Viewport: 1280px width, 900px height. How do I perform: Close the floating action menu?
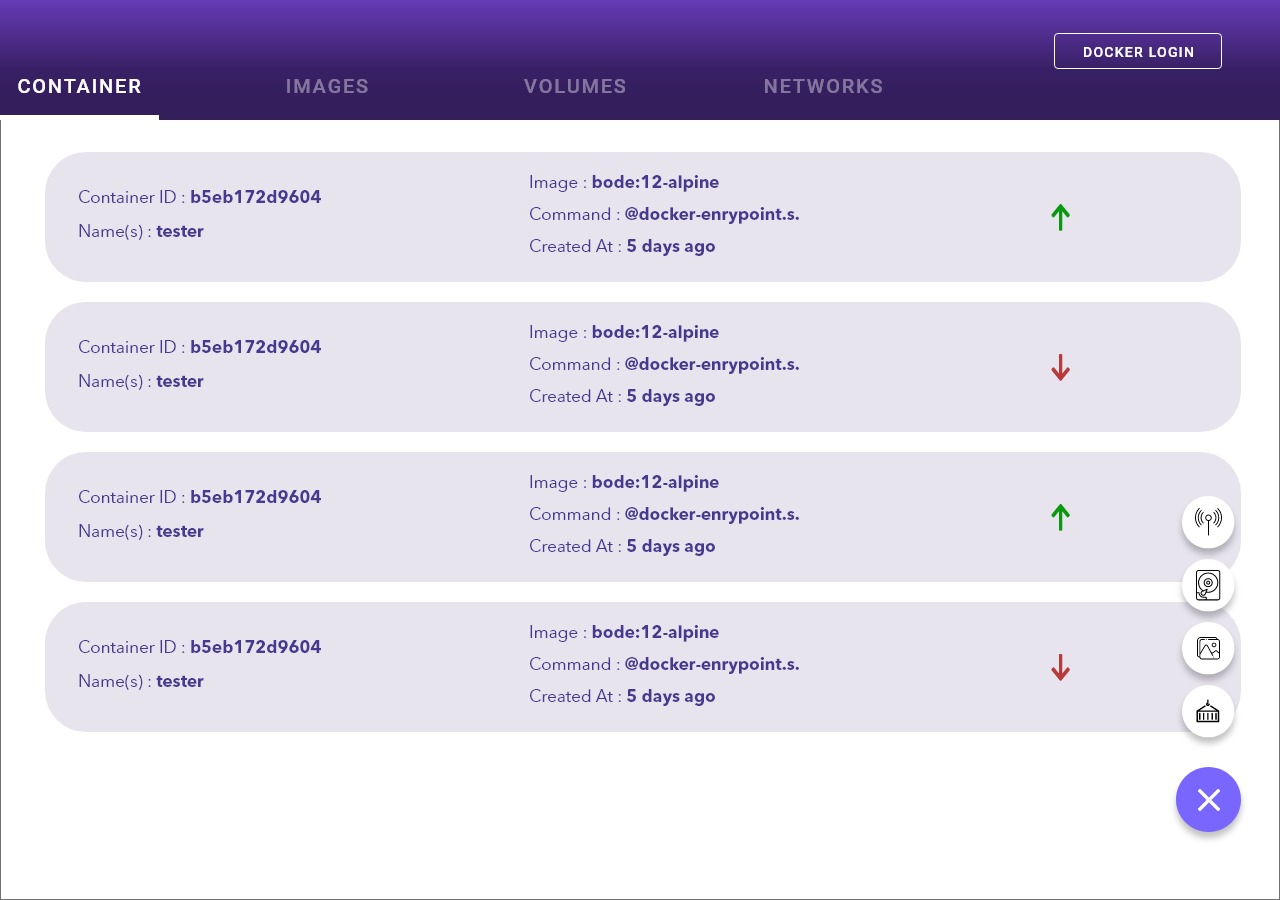(1208, 800)
